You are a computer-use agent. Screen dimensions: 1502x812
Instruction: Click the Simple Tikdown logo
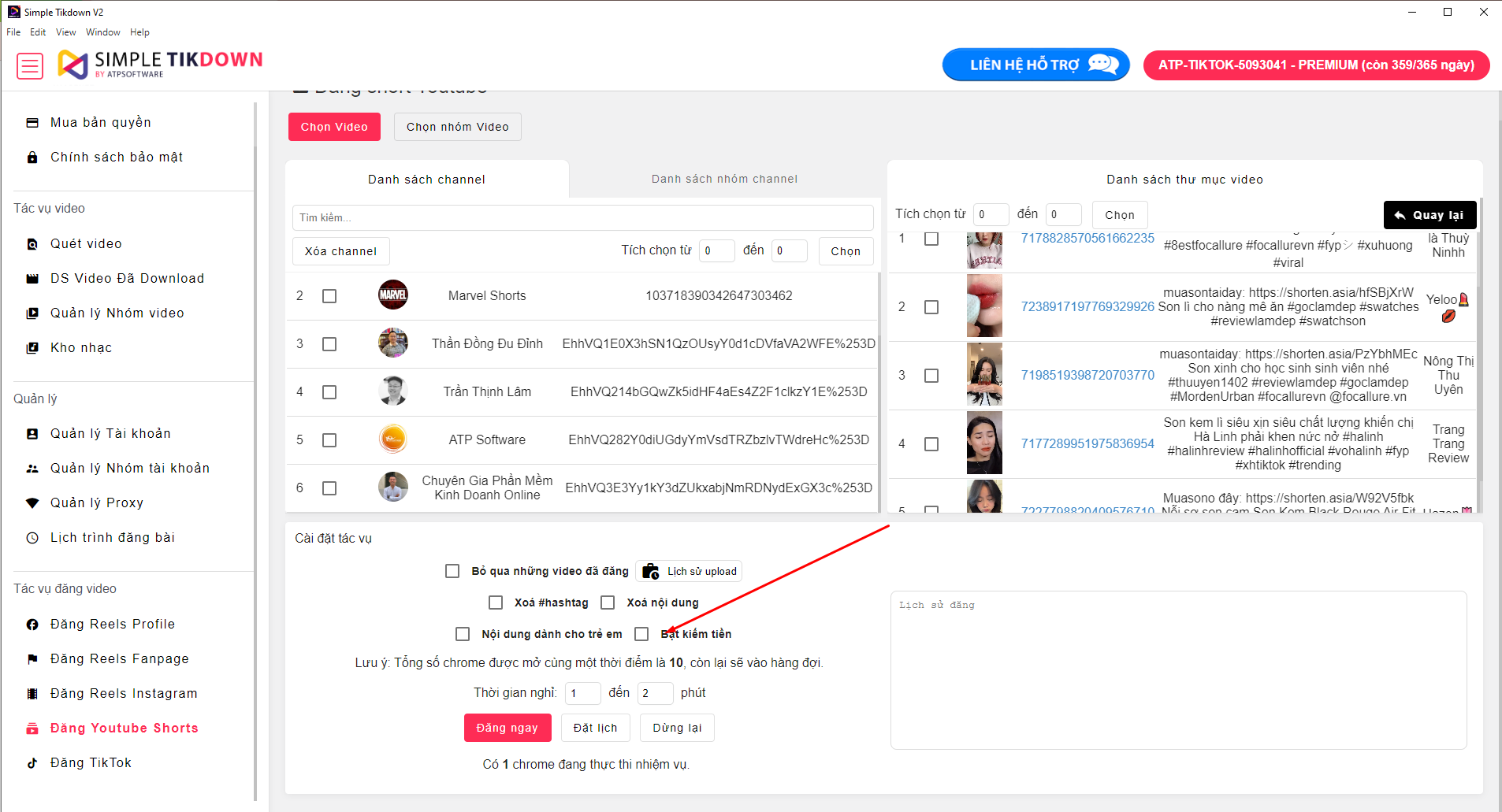click(160, 65)
